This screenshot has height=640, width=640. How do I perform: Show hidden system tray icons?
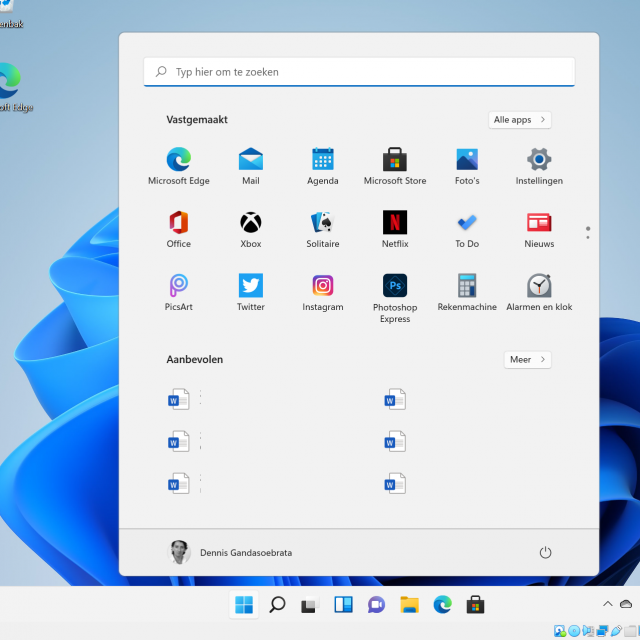coord(607,604)
